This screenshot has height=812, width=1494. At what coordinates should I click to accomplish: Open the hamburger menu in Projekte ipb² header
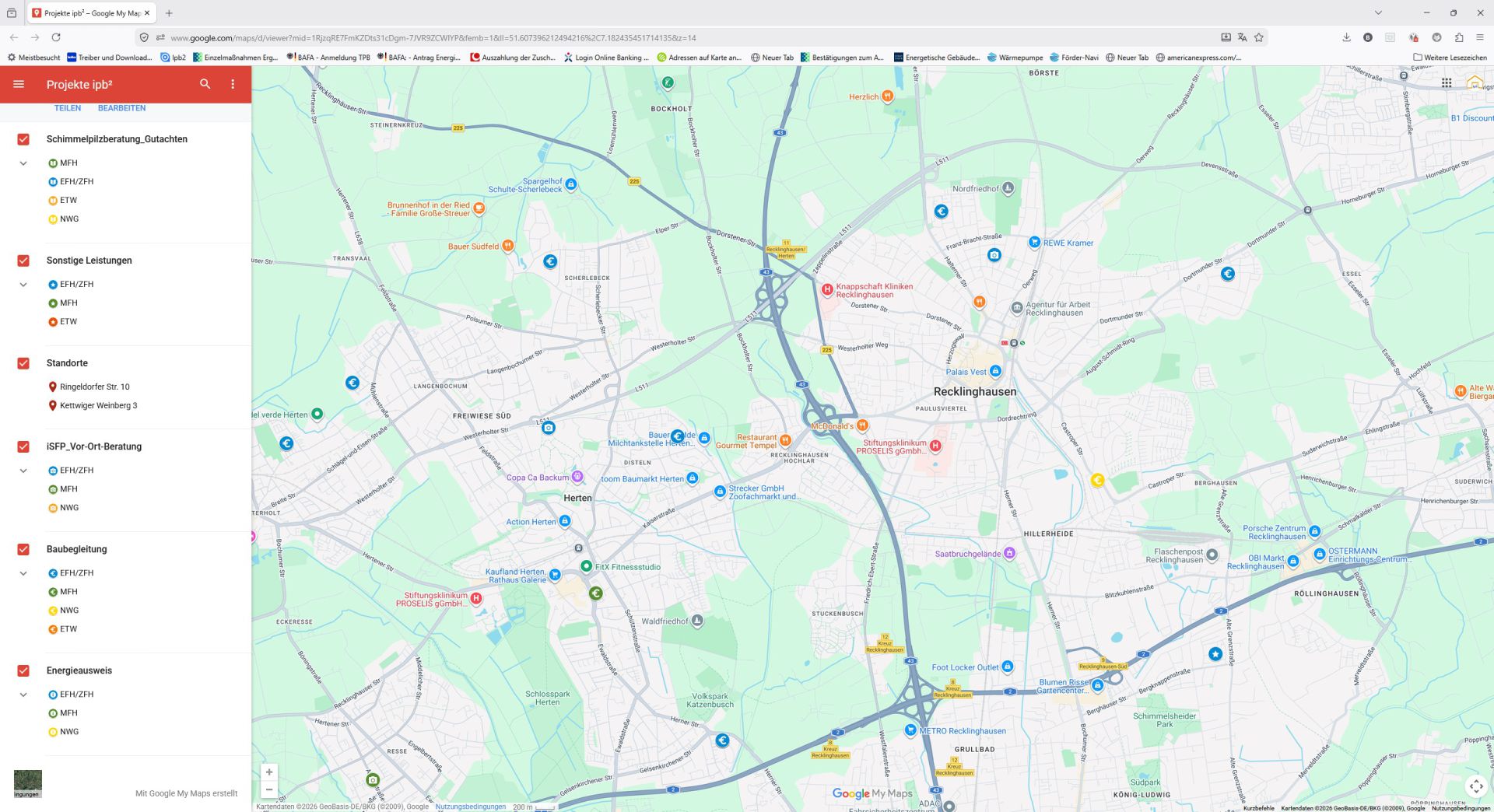point(19,84)
